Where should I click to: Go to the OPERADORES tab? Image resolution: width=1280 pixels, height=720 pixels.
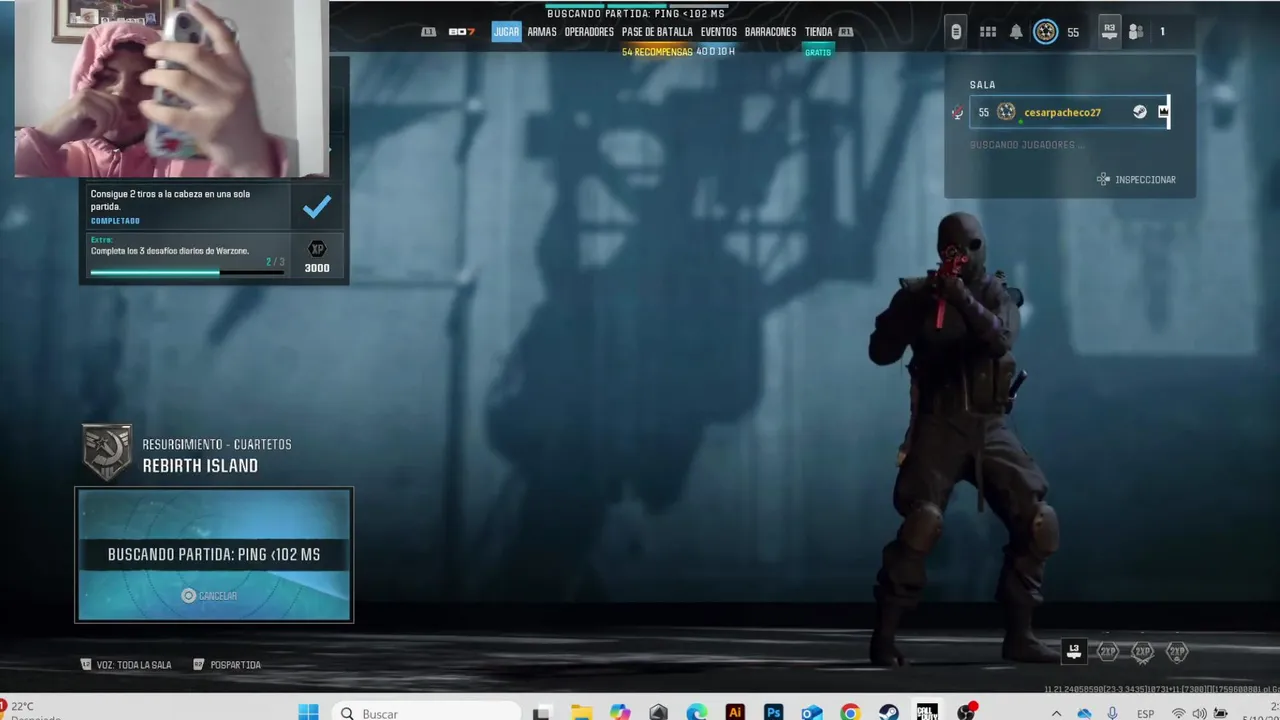(589, 32)
